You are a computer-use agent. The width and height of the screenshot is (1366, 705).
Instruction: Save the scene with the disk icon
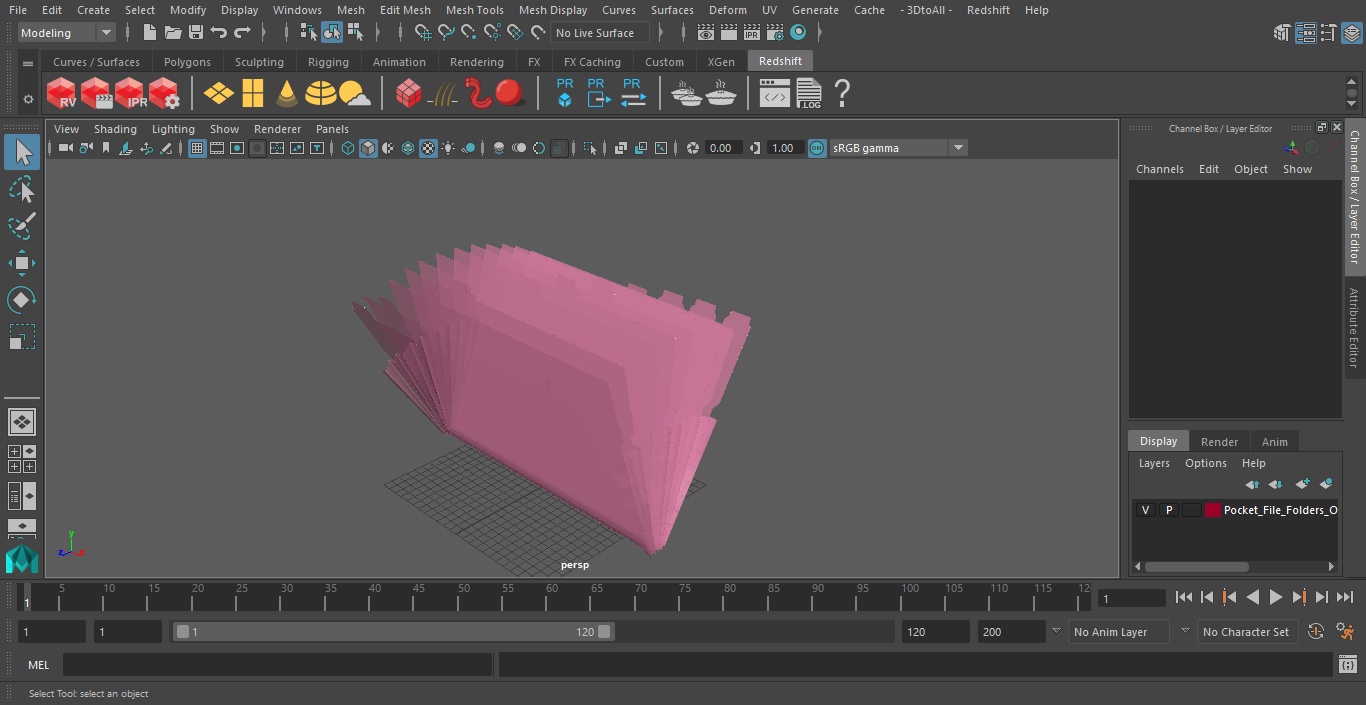(x=196, y=33)
